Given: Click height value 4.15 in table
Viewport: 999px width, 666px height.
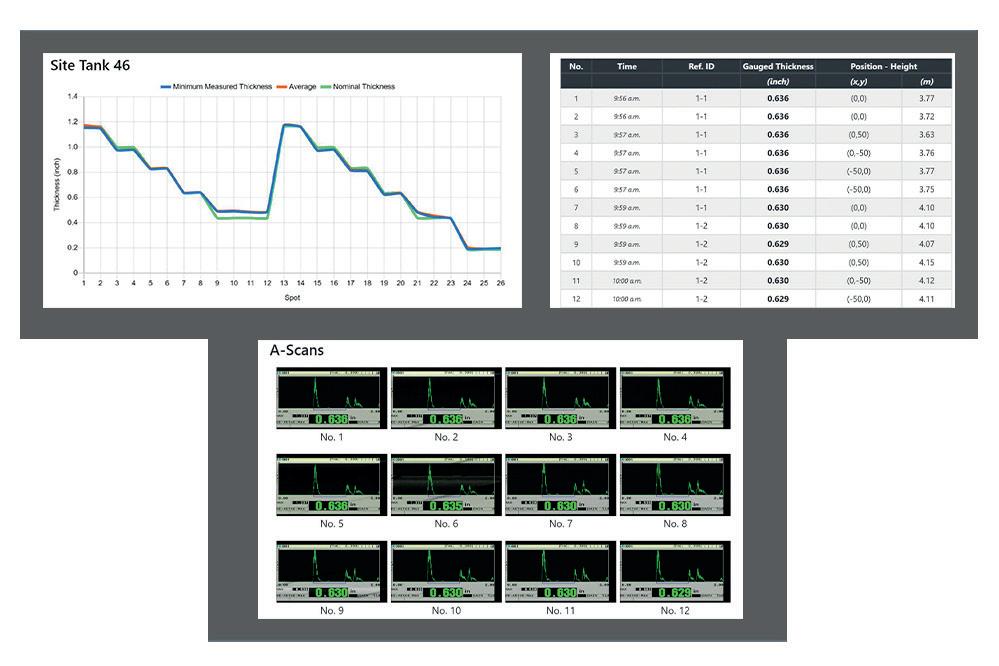Looking at the screenshot, I should click(x=927, y=263).
